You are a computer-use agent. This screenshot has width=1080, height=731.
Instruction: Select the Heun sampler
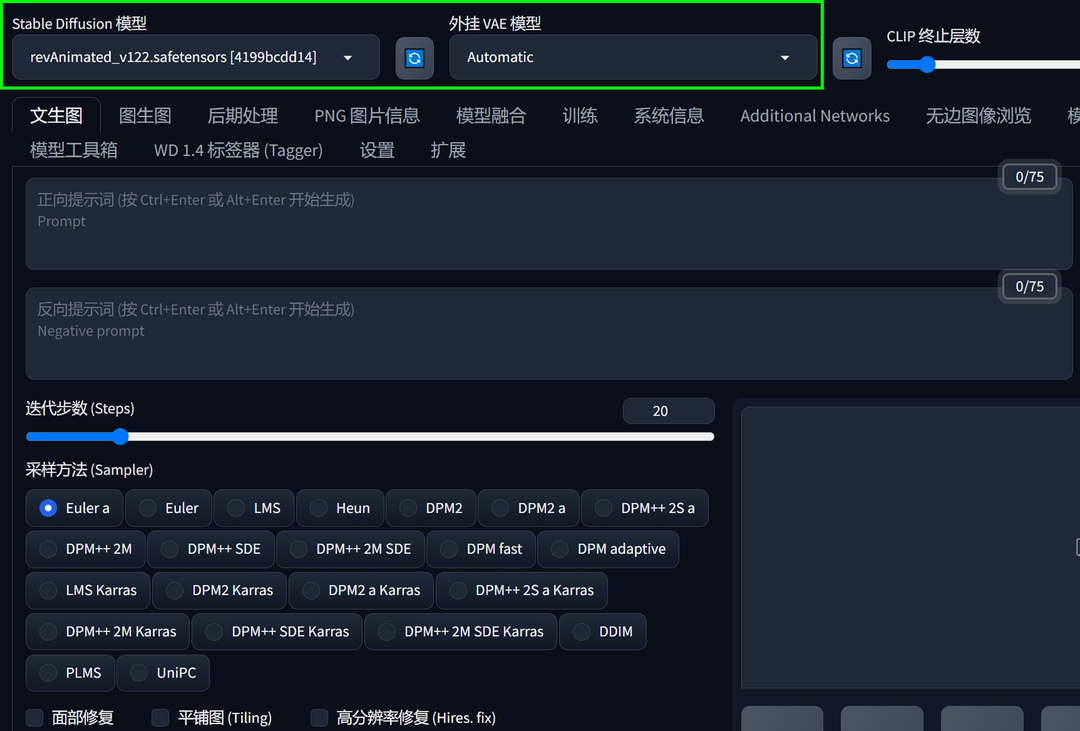pos(339,508)
